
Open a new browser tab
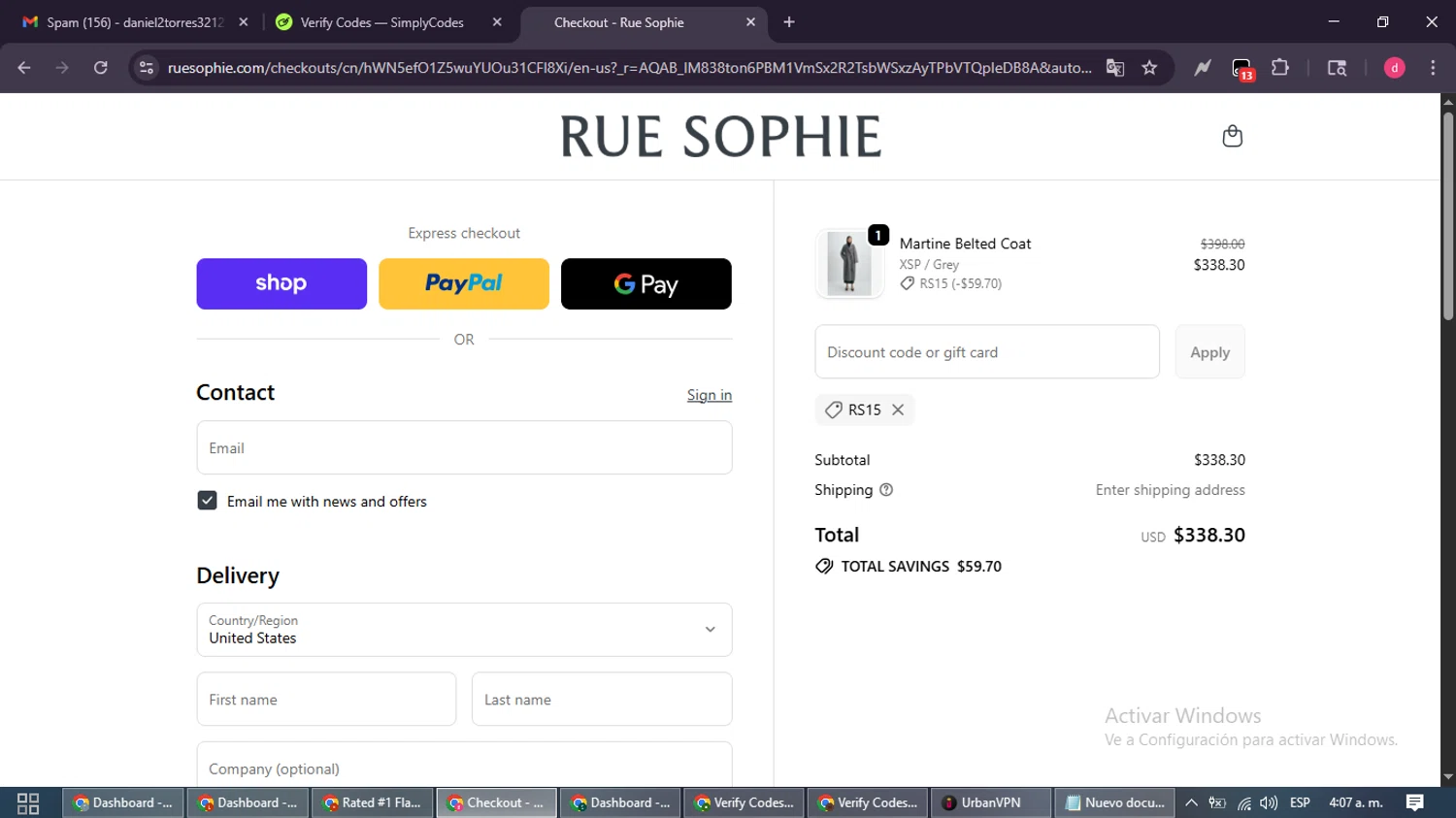tap(789, 22)
